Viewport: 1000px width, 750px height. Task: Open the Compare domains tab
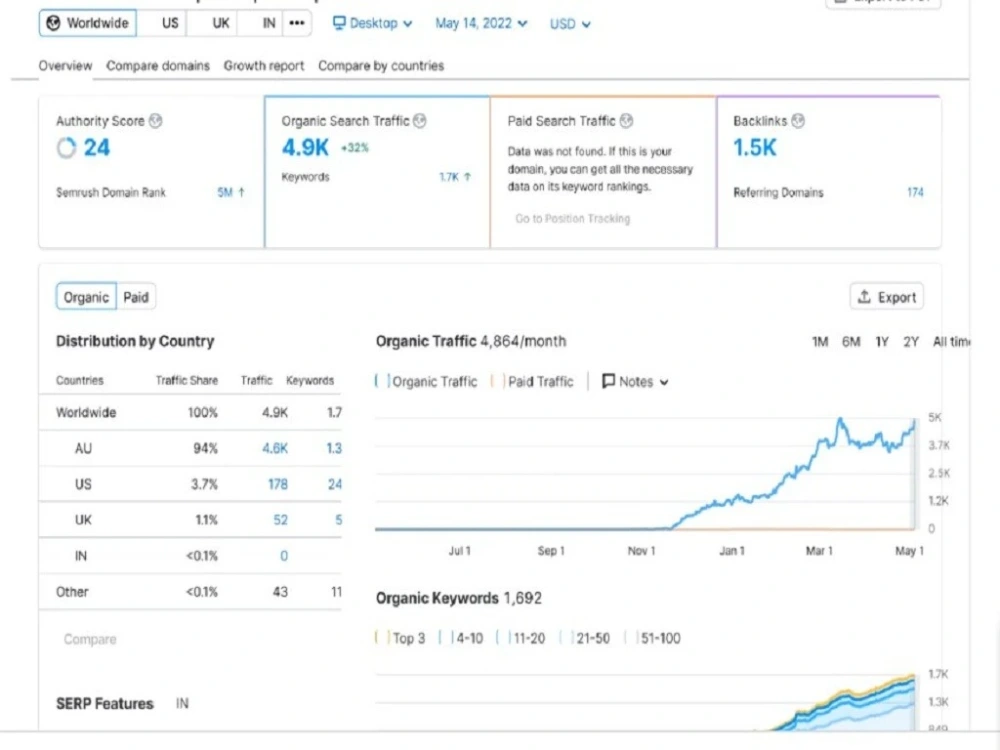coord(158,66)
